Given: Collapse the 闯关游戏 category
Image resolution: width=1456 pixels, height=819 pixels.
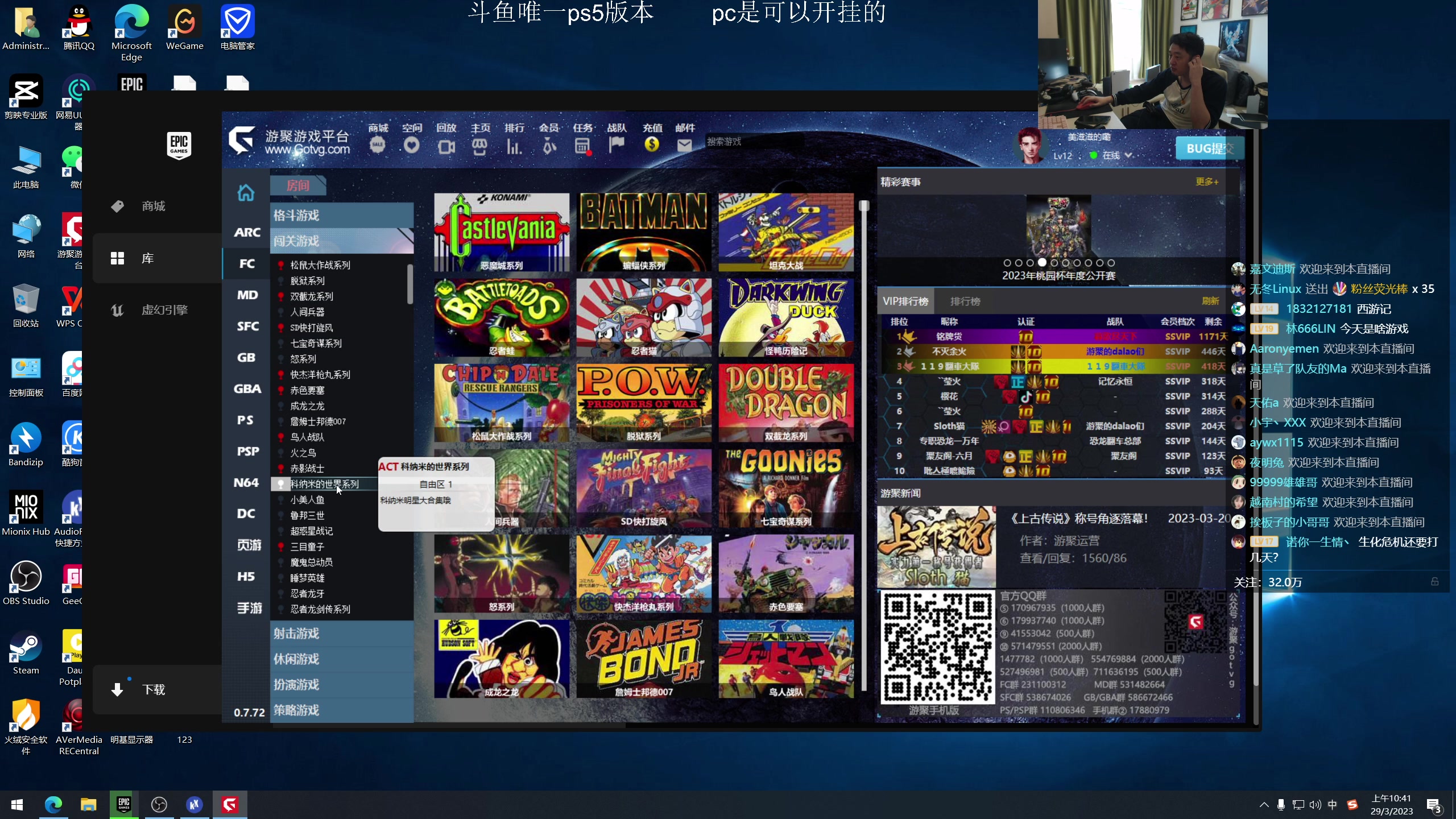Looking at the screenshot, I should (341, 241).
